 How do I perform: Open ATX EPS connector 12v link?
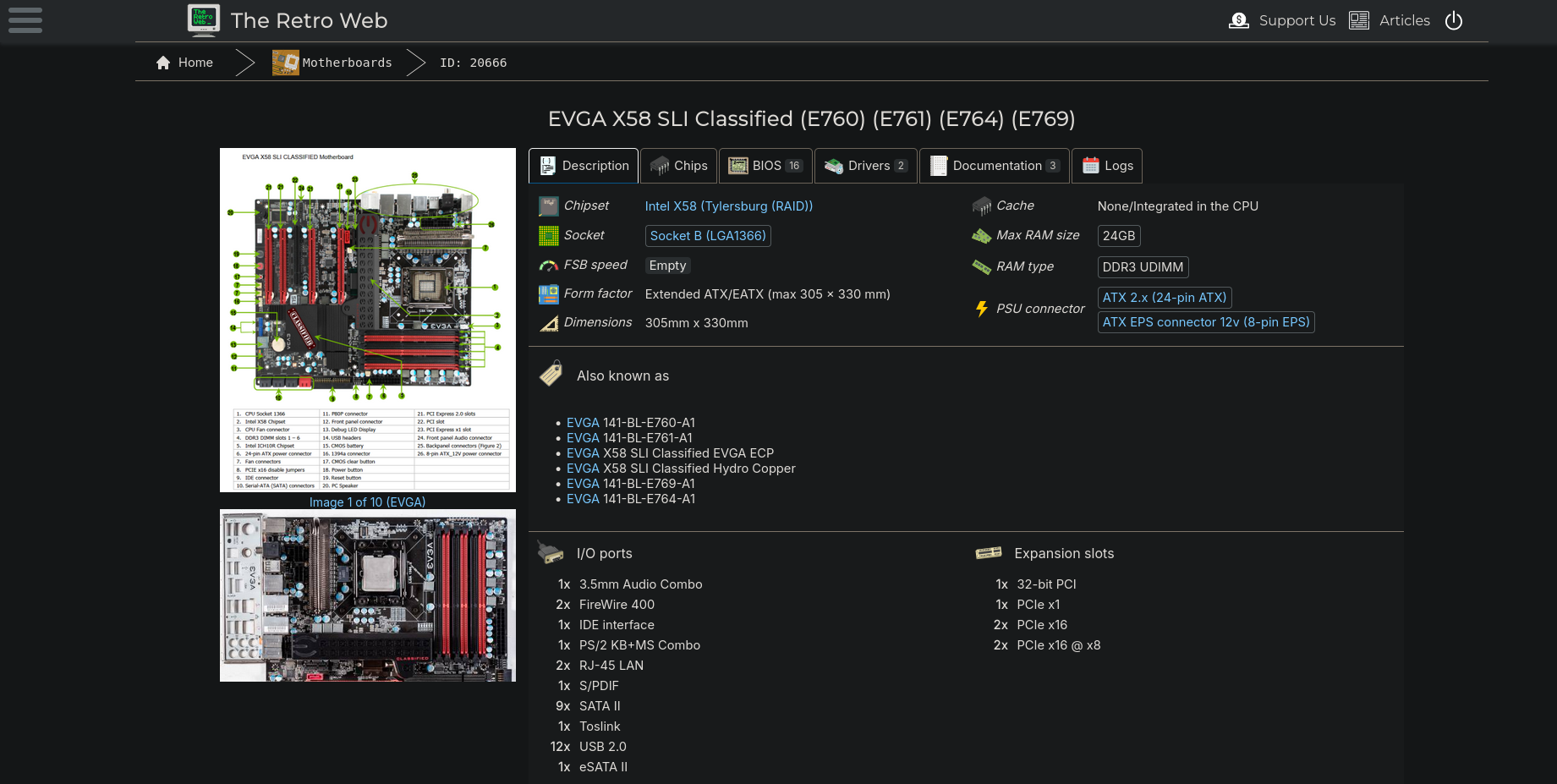pyautogui.click(x=1206, y=322)
